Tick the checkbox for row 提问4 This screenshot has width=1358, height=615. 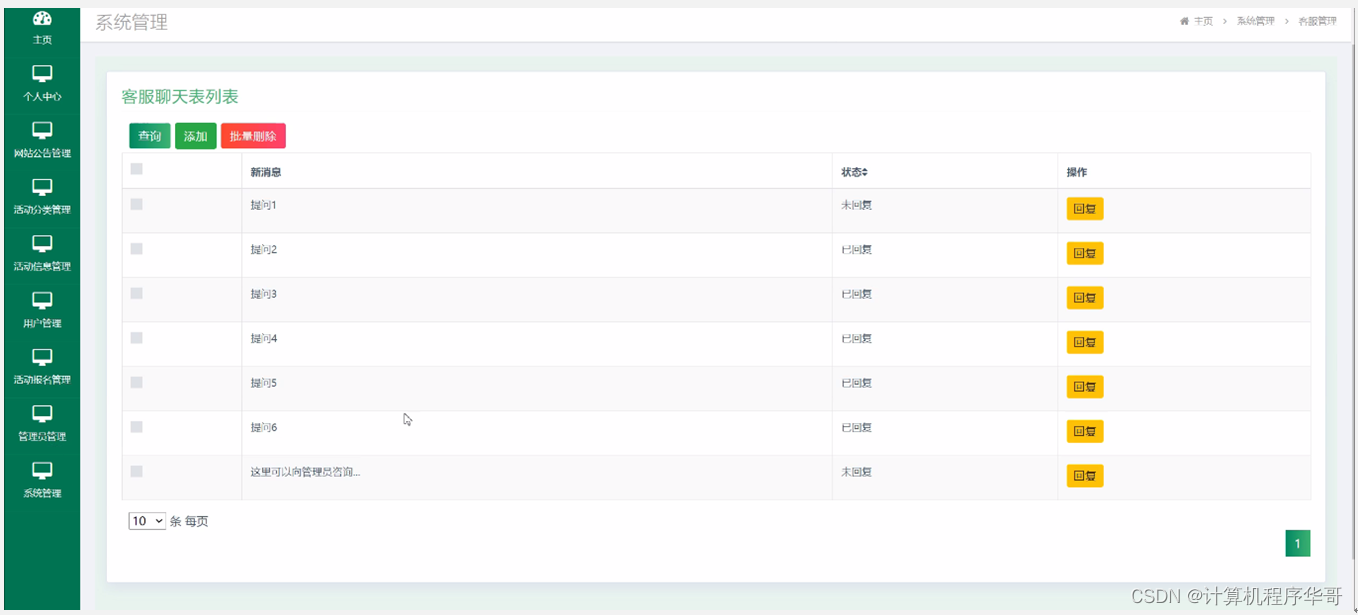137,338
